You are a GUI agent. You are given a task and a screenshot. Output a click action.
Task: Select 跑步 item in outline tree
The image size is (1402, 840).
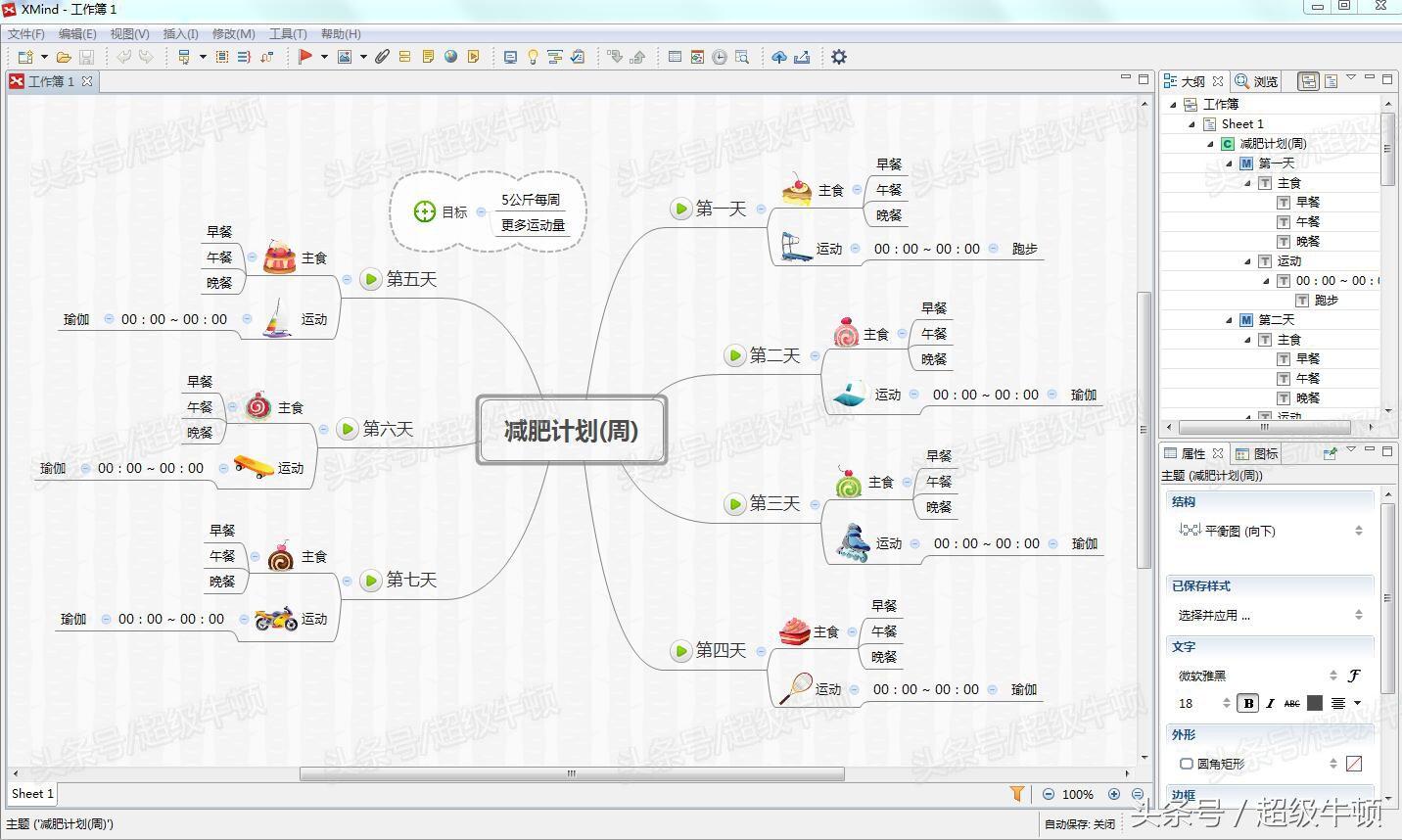point(1326,301)
